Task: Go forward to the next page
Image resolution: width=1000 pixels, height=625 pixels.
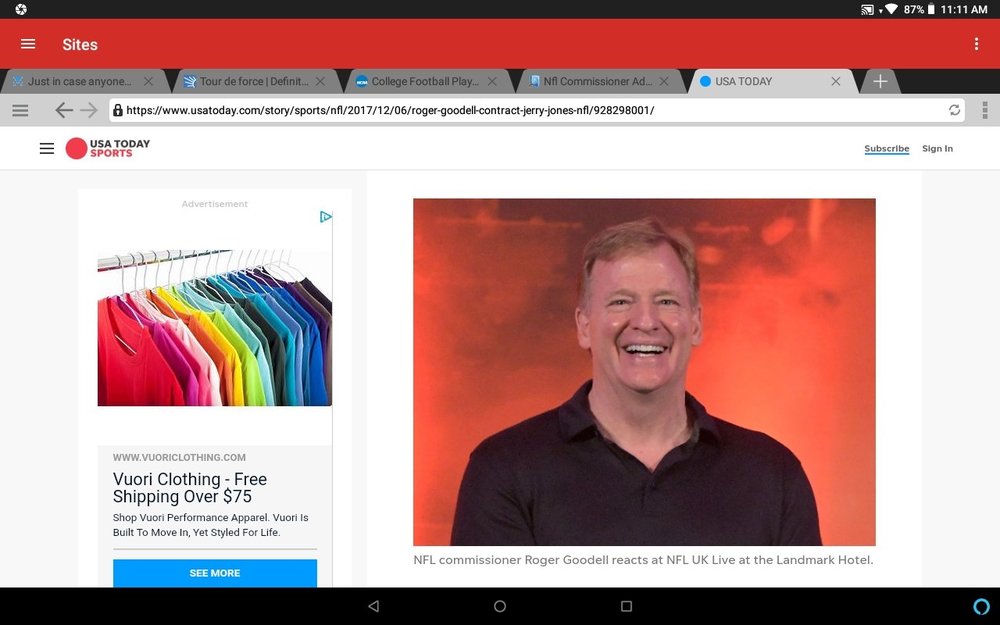Action: point(89,110)
